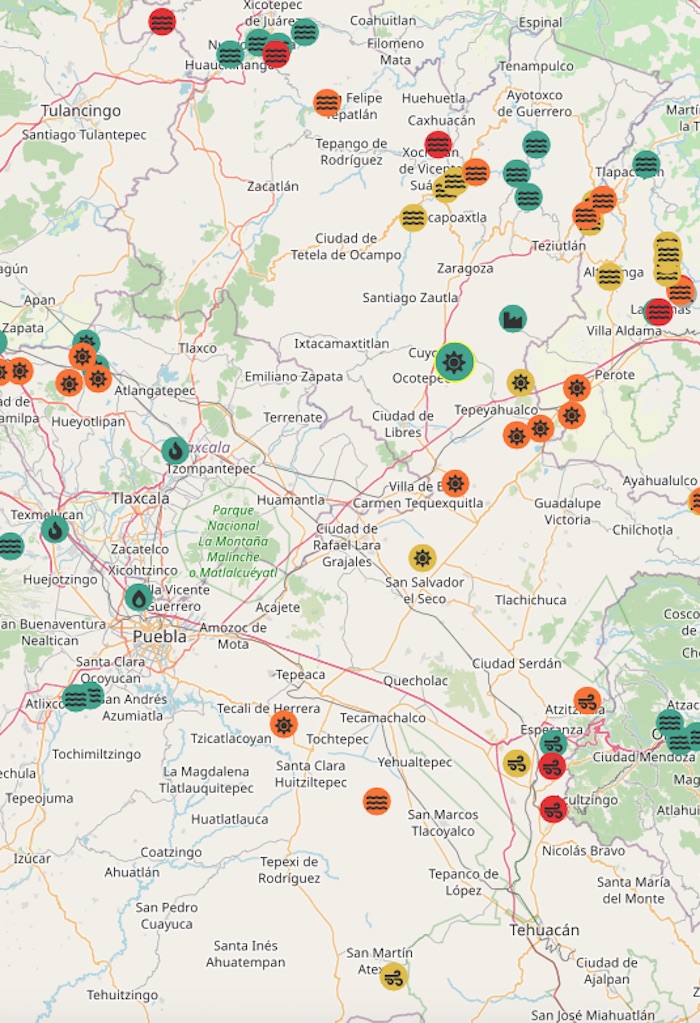Click yellow solar marker above San Salvador el Seco
Viewport: 700px width, 1023px height.
pos(422,558)
